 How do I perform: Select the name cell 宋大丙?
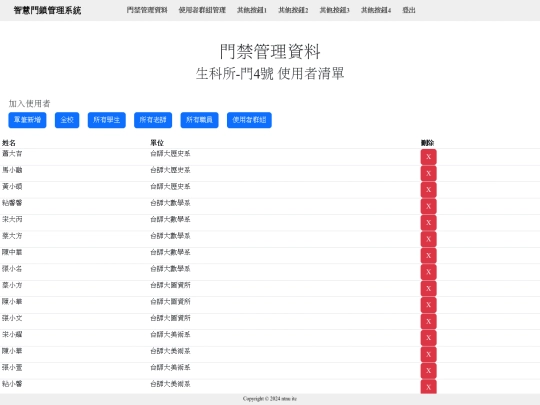pyautogui.click(x=12, y=219)
